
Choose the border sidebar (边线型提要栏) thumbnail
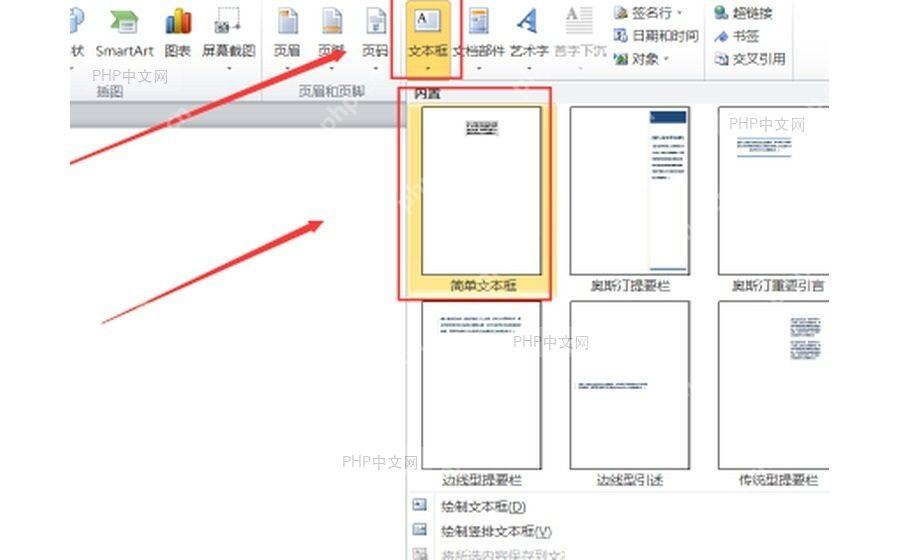point(482,384)
